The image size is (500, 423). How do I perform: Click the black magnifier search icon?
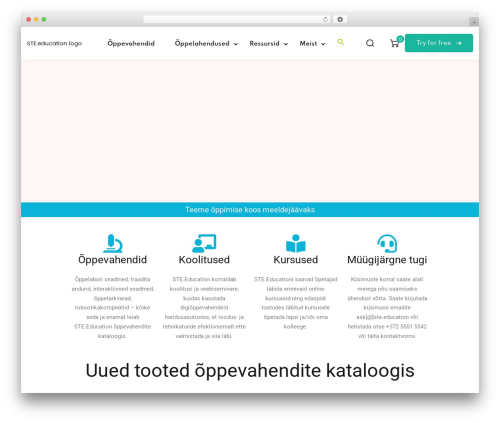pyautogui.click(x=370, y=43)
